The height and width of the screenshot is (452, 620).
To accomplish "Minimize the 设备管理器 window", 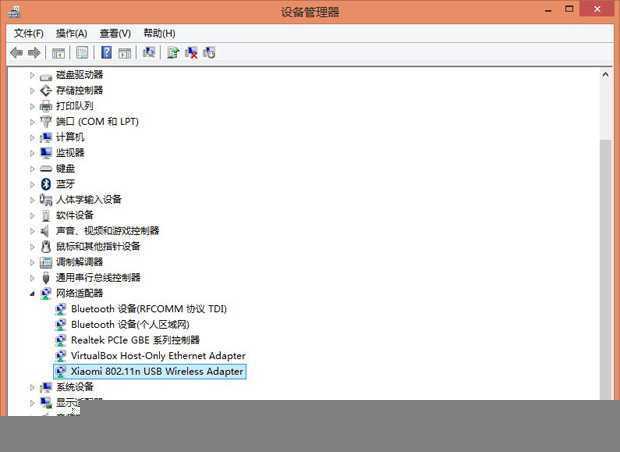I will pyautogui.click(x=548, y=11).
